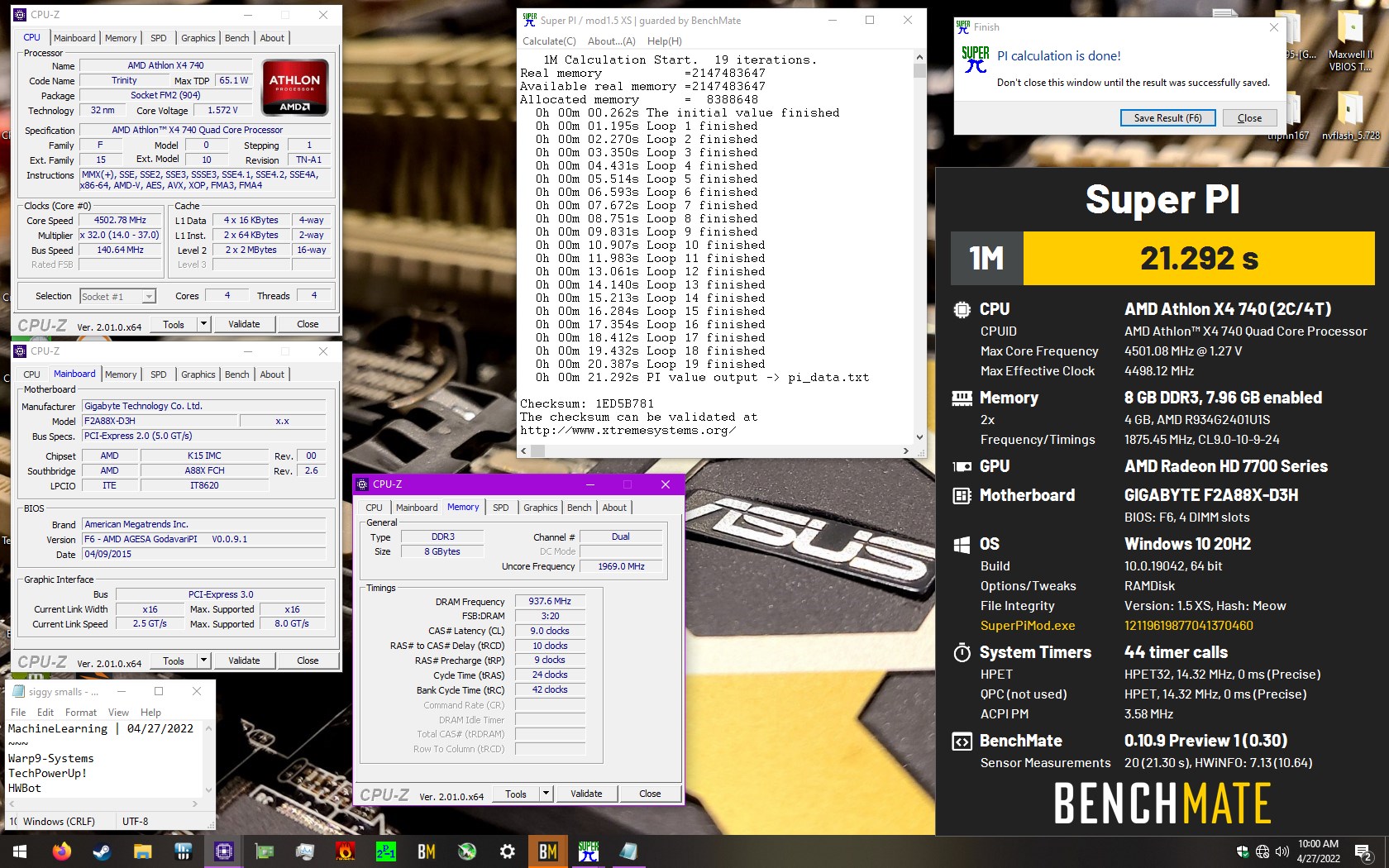Click Tools button in Mainboard CPU-Z window
The height and width of the screenshot is (868, 1389).
(174, 661)
